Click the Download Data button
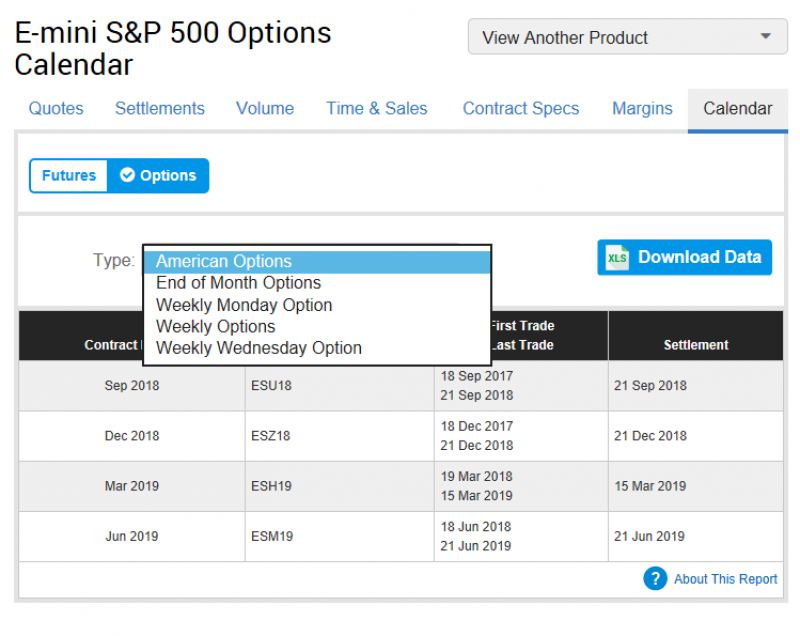This screenshot has height=636, width=800. click(x=685, y=257)
